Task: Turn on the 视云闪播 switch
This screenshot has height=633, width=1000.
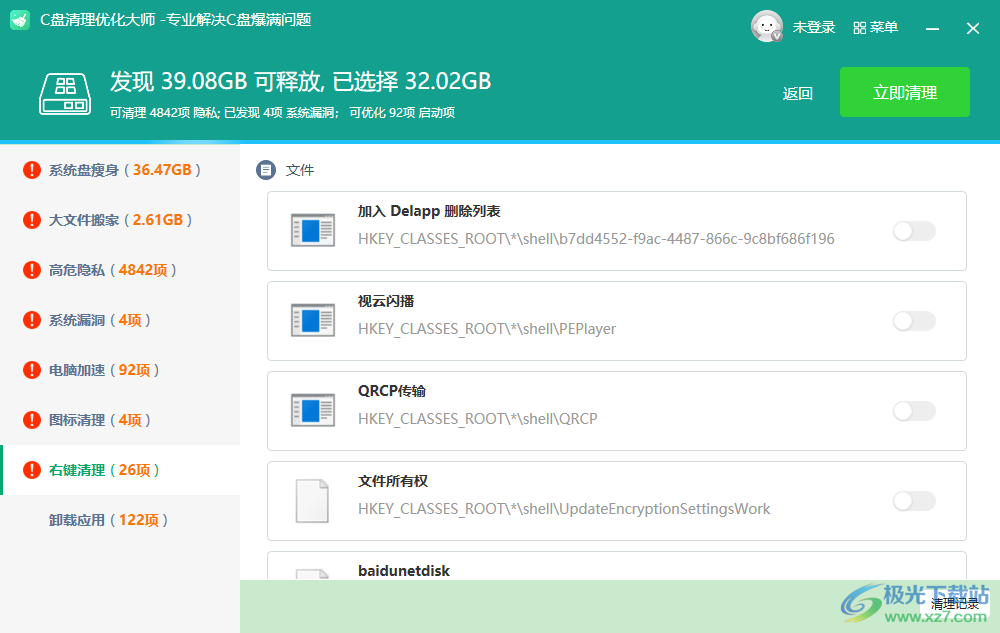Action: coord(913,321)
